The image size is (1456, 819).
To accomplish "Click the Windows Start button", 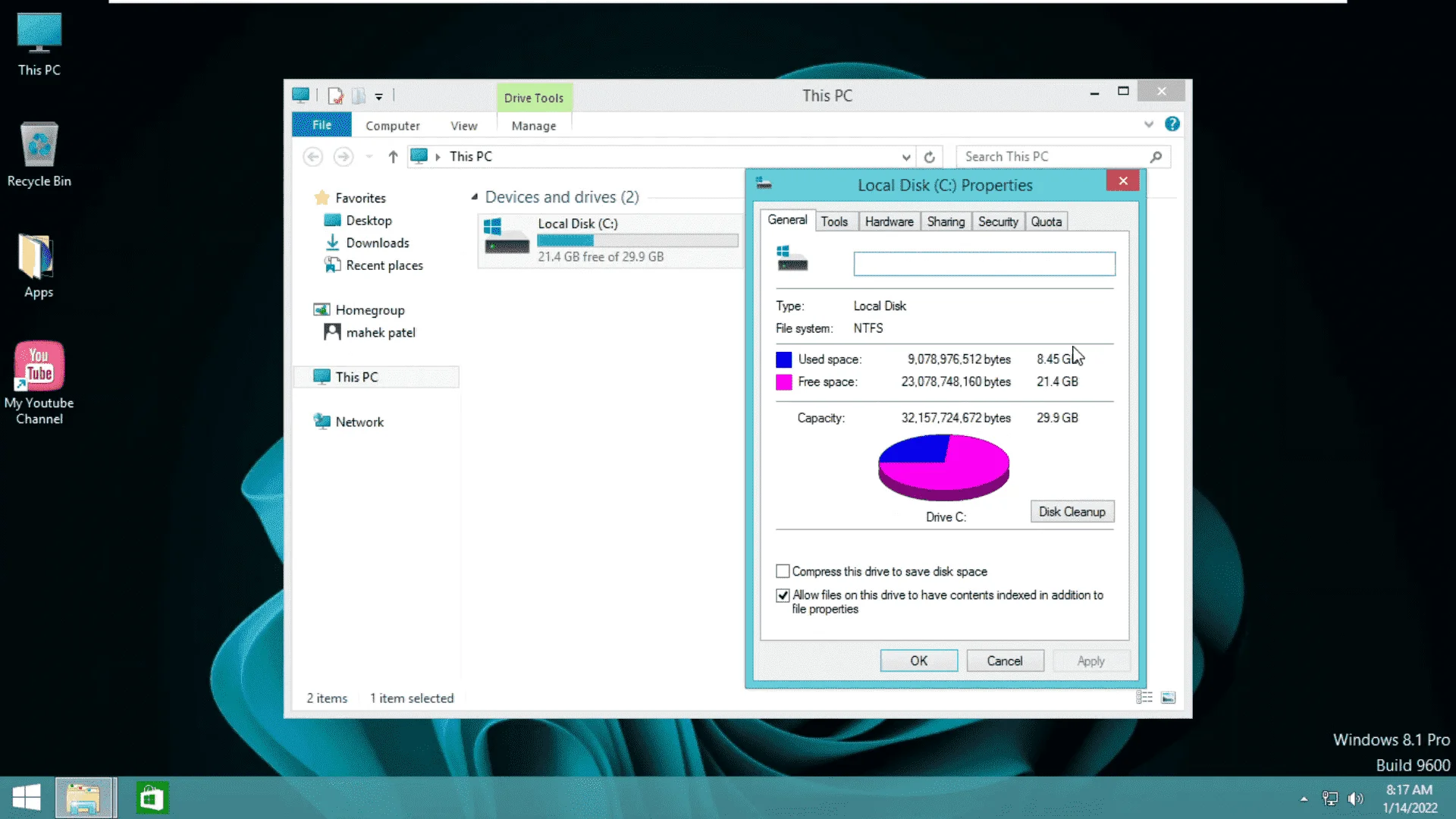I will pos(27,798).
